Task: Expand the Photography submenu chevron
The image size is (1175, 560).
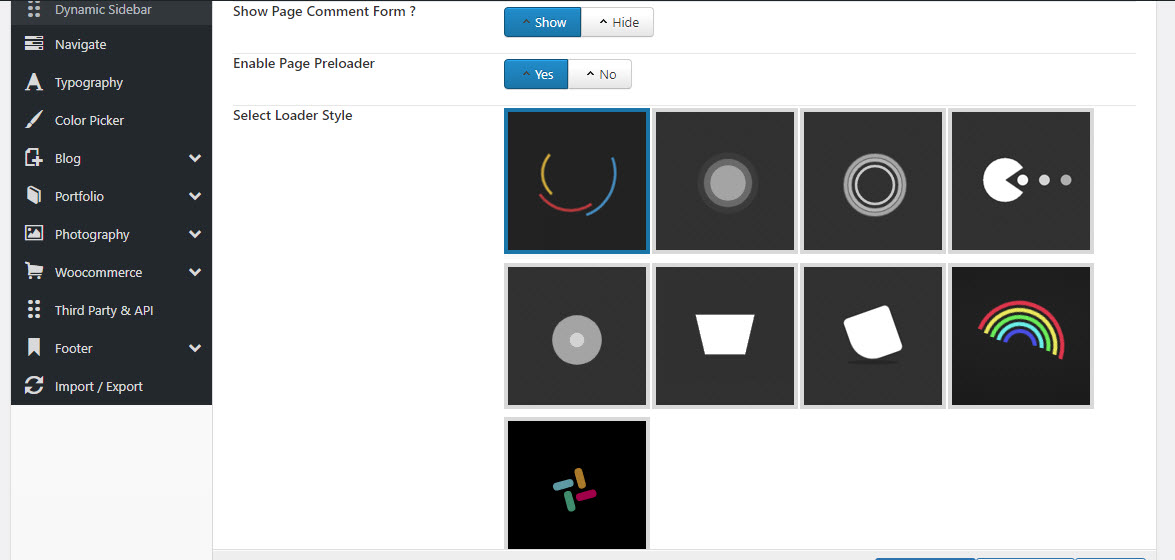Action: pyautogui.click(x=195, y=234)
